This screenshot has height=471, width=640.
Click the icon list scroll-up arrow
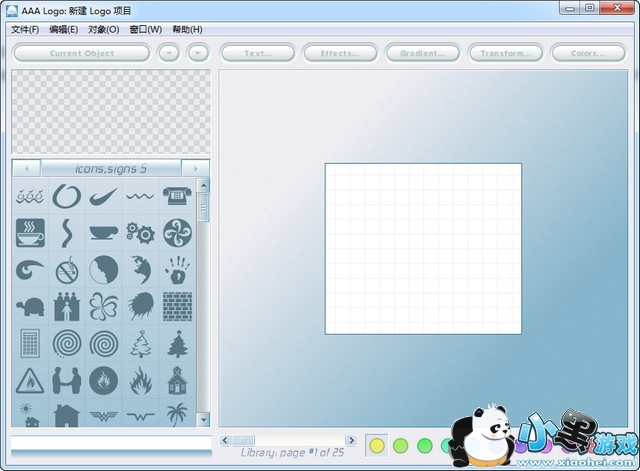[203, 186]
